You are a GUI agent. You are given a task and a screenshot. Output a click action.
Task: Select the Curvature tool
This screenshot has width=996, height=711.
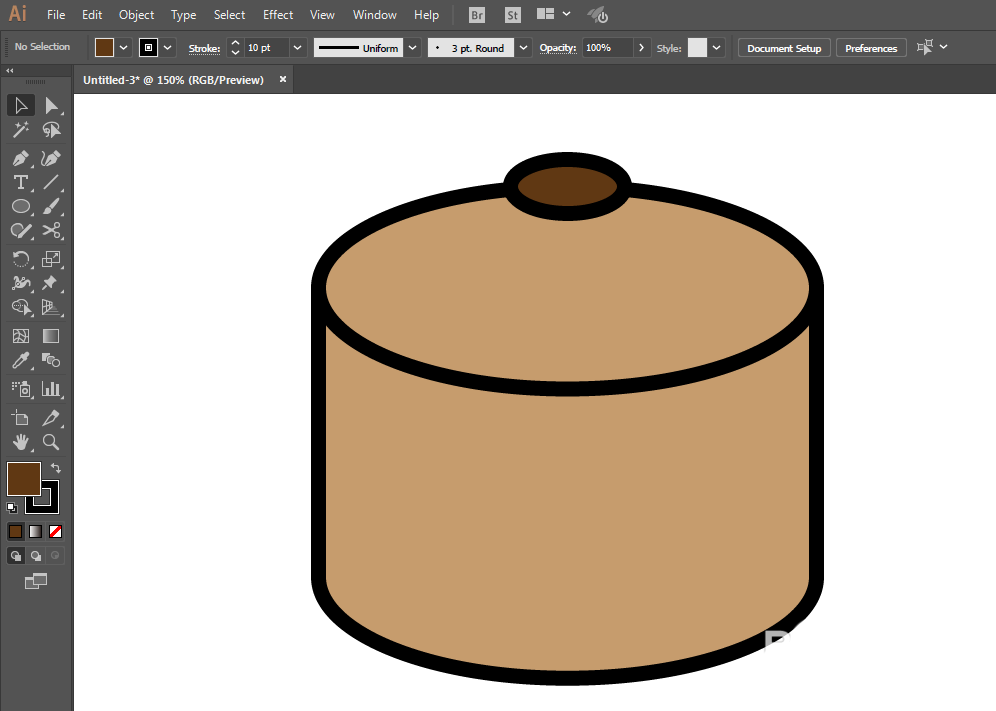pyautogui.click(x=51, y=158)
